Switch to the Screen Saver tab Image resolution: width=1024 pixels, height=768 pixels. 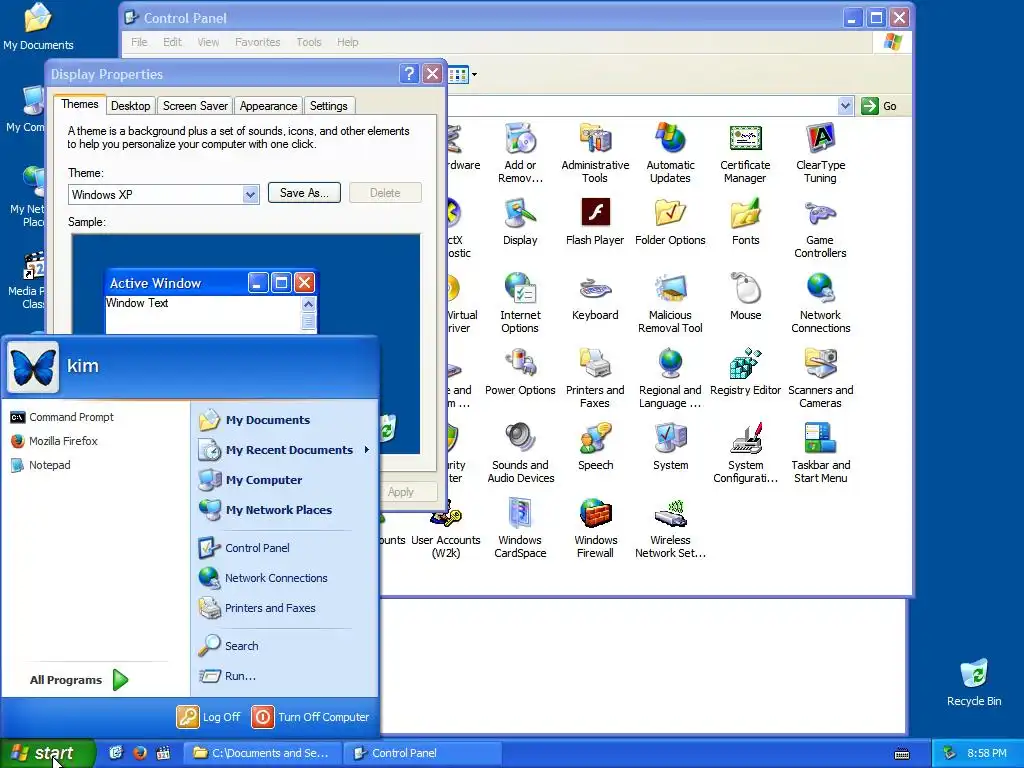click(x=195, y=106)
